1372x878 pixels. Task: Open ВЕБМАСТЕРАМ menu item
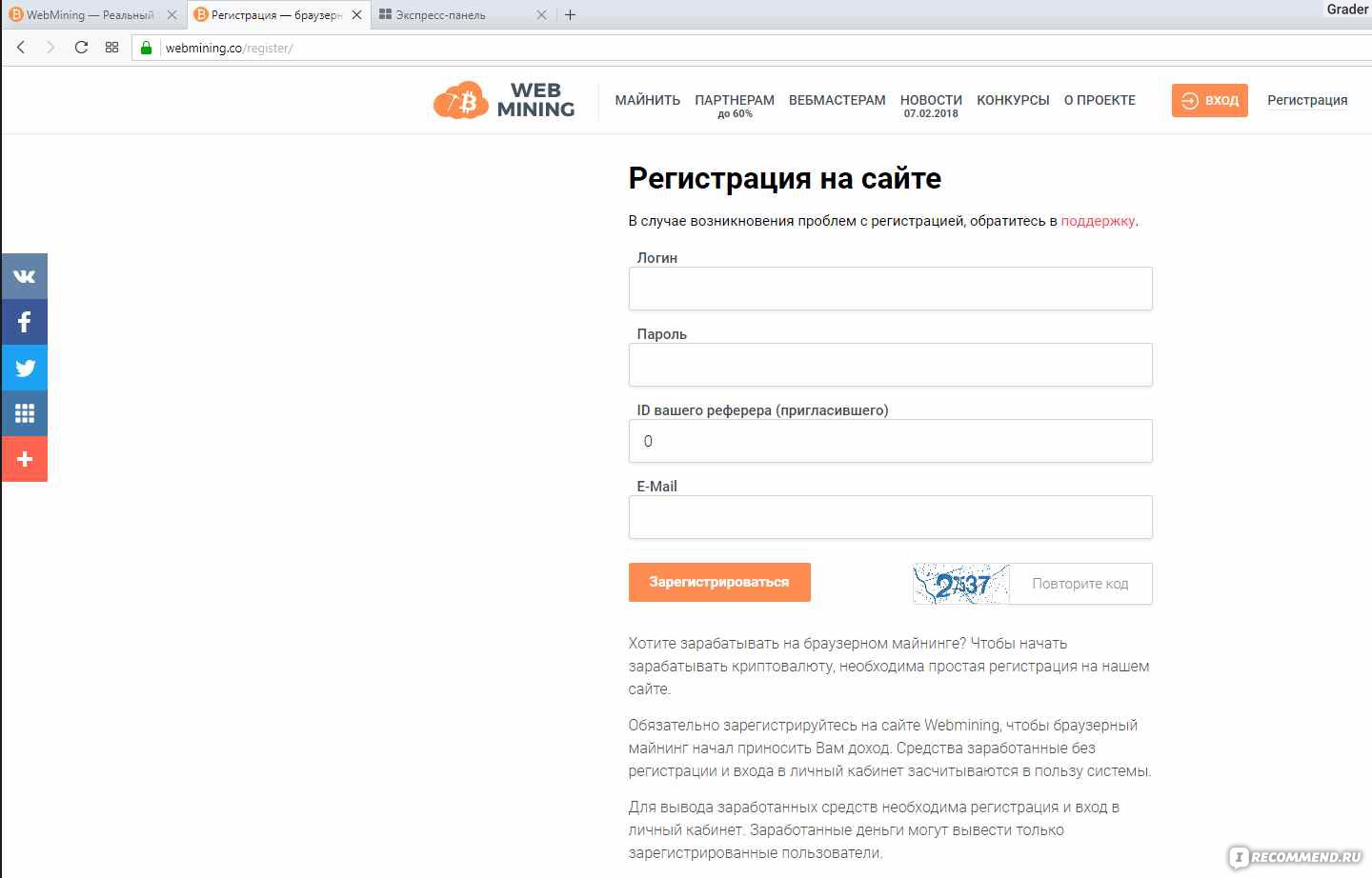837,100
